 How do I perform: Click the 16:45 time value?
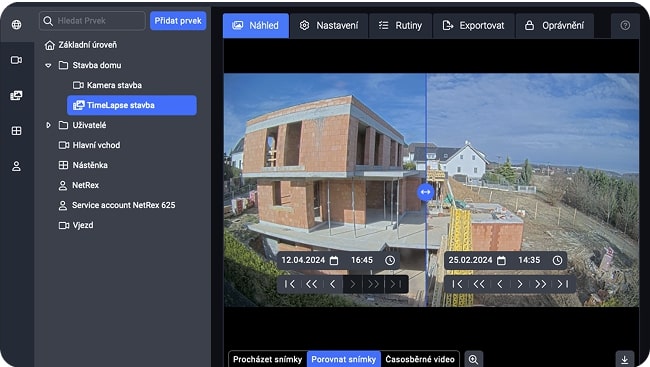pos(362,260)
